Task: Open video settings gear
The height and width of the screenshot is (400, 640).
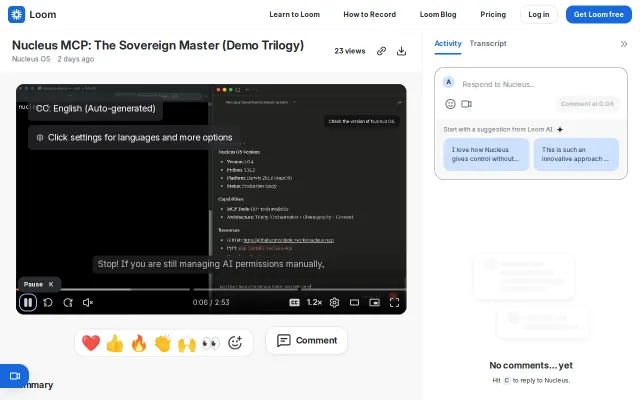Action: click(334, 302)
